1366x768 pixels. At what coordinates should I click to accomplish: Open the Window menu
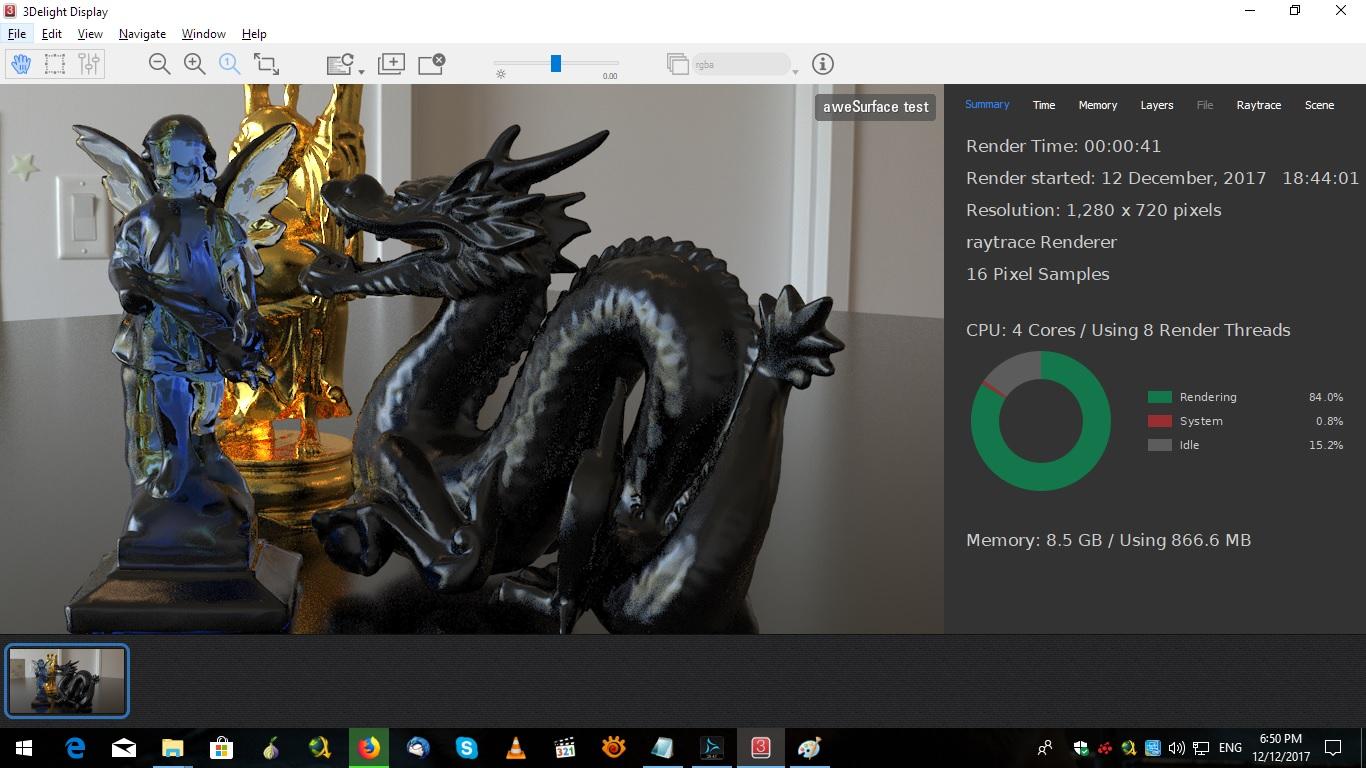coord(203,34)
